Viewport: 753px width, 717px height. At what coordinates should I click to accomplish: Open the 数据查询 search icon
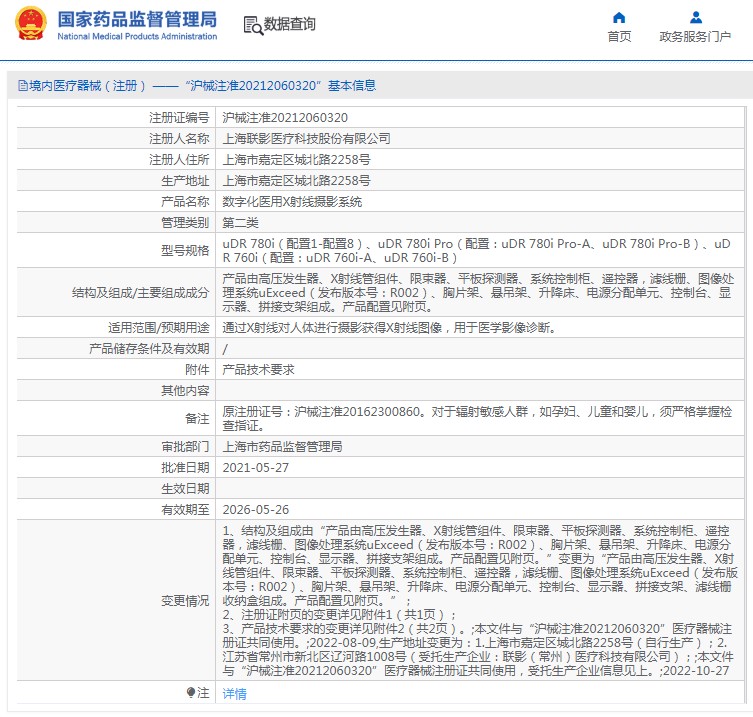point(253,25)
